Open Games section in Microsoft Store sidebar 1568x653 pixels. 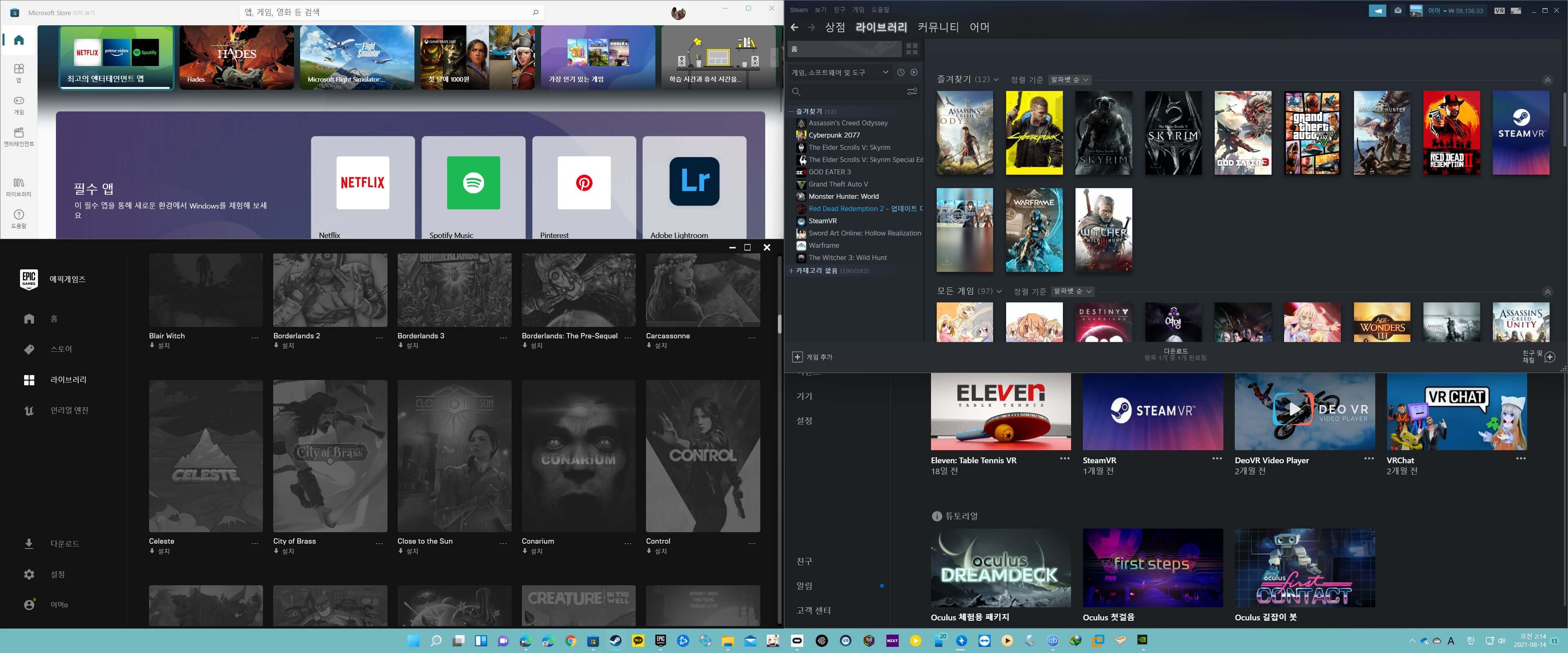click(19, 104)
